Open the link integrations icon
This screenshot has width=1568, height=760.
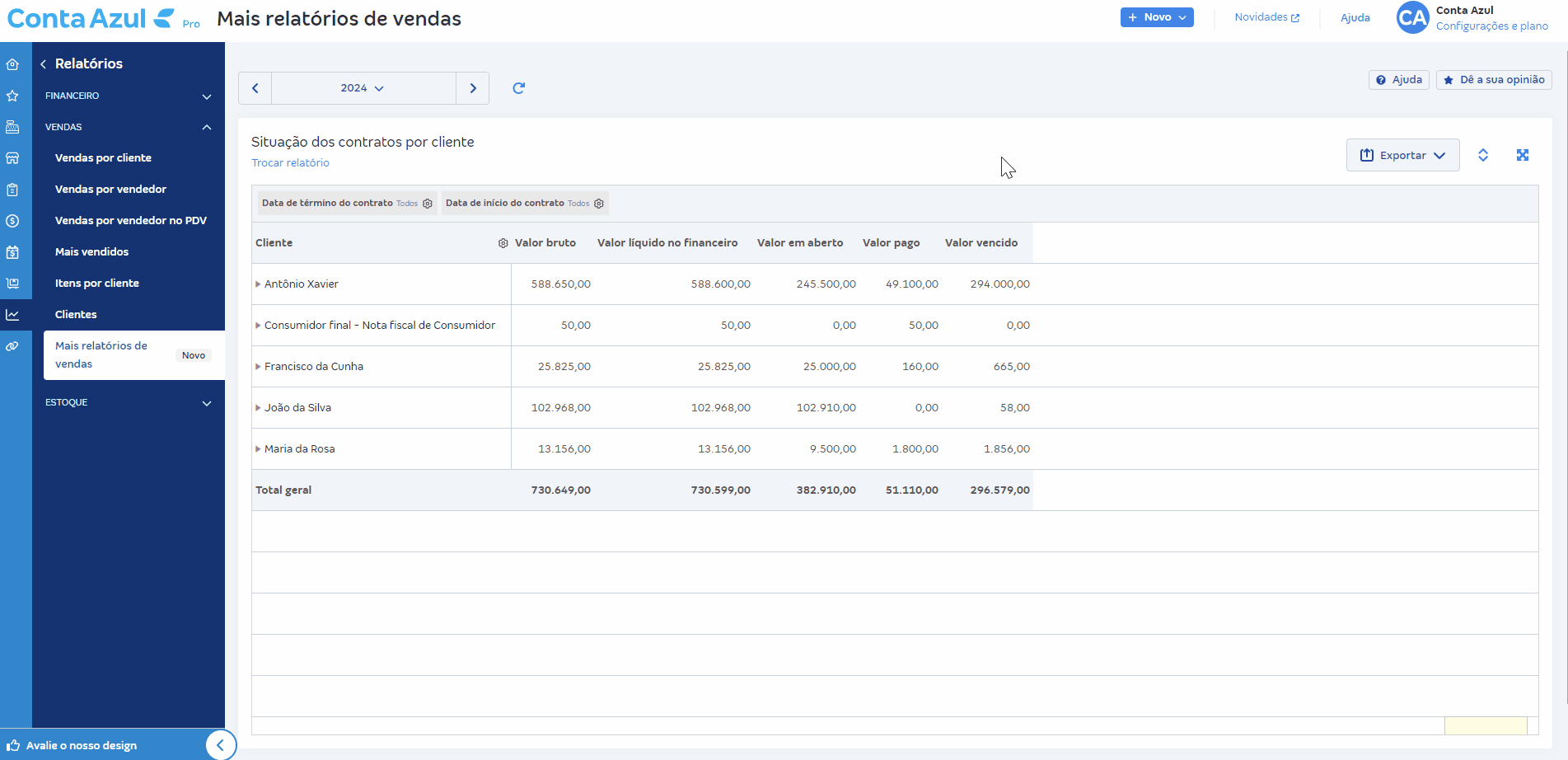coord(12,346)
